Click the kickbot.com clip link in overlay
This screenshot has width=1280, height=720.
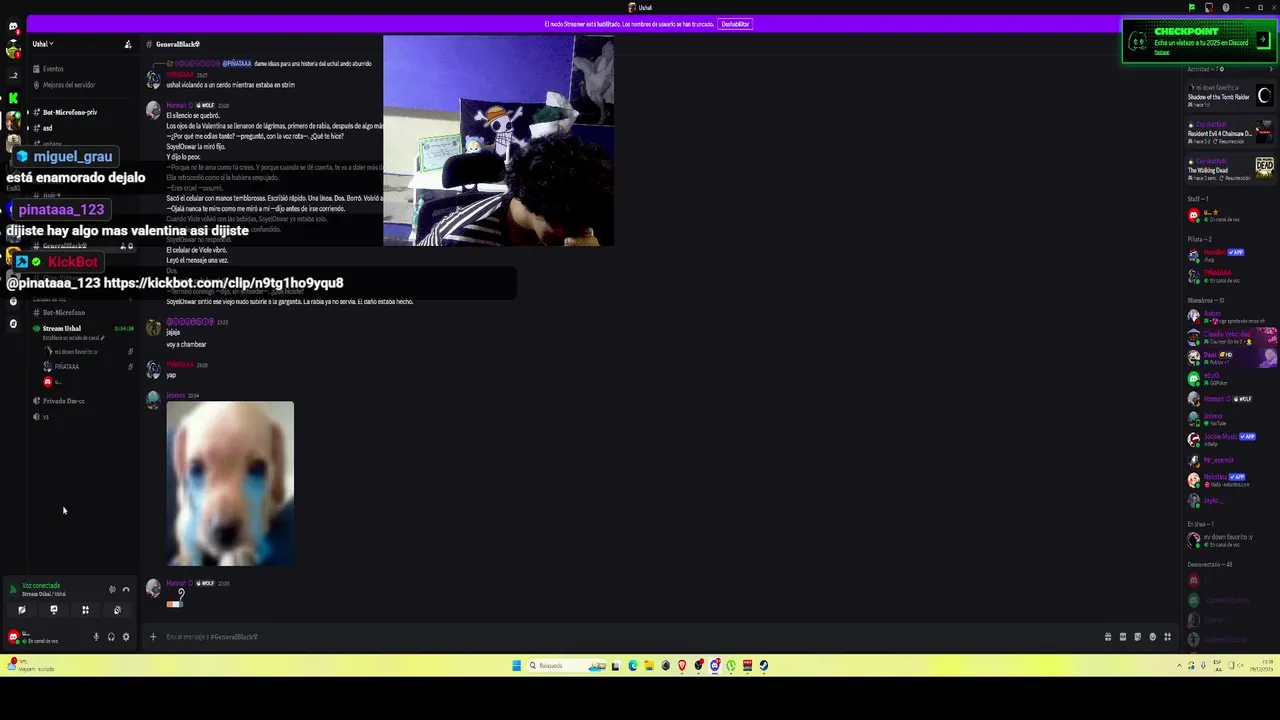[x=223, y=283]
